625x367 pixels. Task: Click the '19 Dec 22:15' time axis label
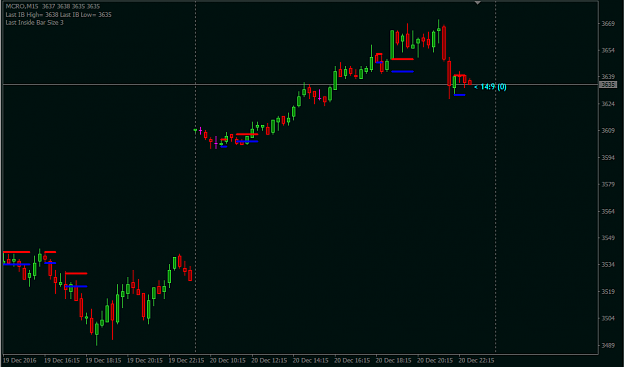coord(187,361)
